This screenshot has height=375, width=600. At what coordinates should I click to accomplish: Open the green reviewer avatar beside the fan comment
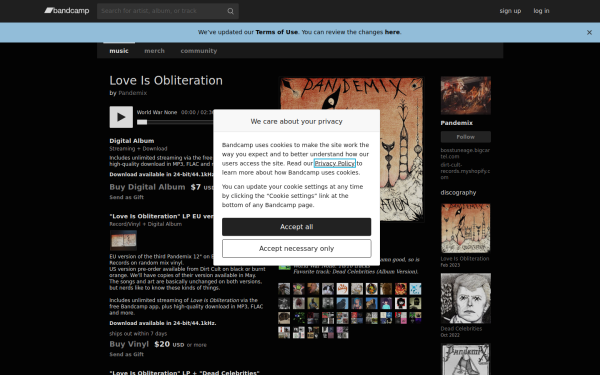pos(284,266)
